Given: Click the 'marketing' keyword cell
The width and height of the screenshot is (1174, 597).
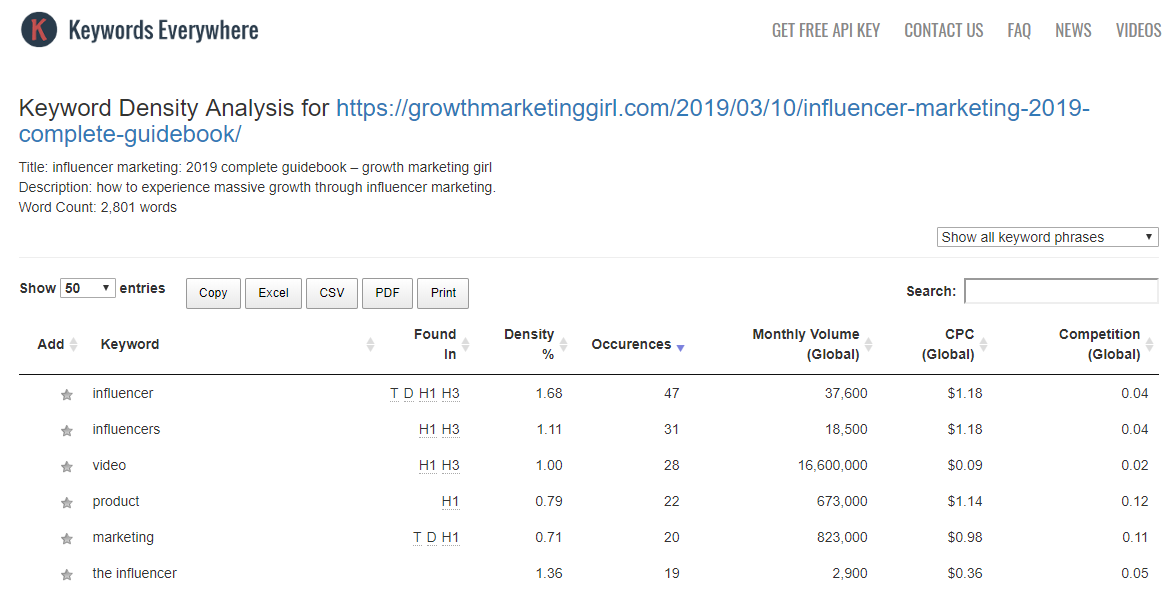Looking at the screenshot, I should pyautogui.click(x=123, y=537).
